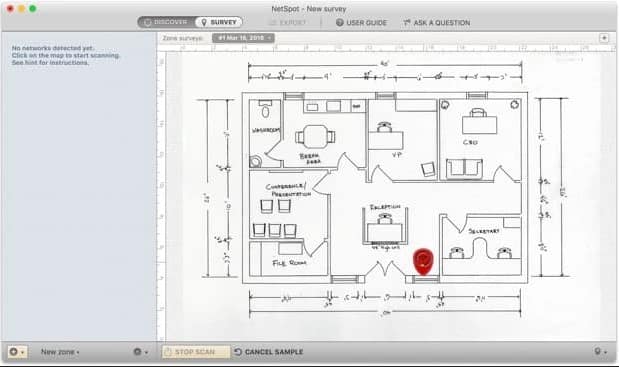Expand the New zone dropdown
Image resolution: width=619 pixels, height=367 pixels.
[60, 352]
